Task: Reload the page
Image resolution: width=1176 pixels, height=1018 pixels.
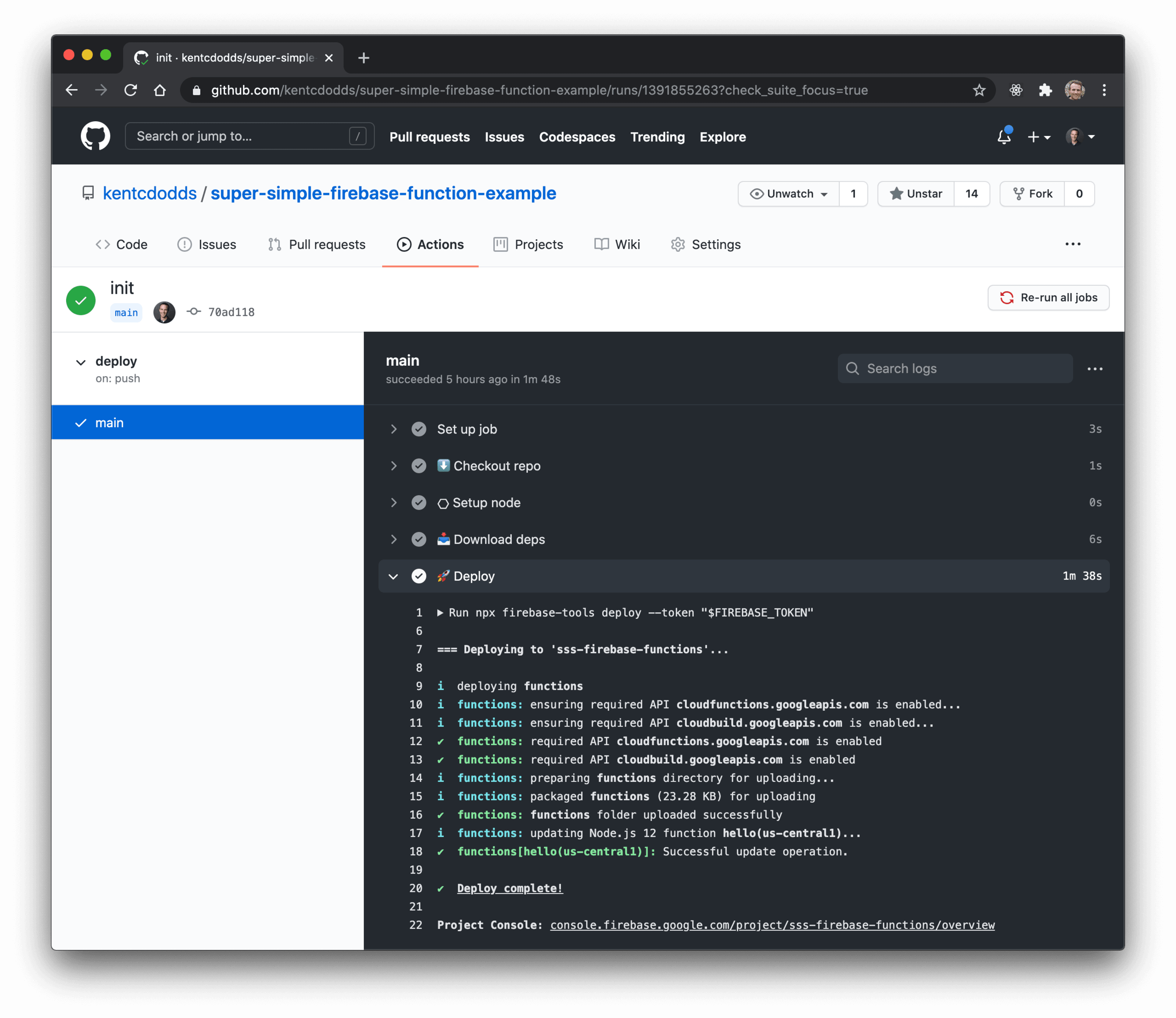Action: pos(131,90)
